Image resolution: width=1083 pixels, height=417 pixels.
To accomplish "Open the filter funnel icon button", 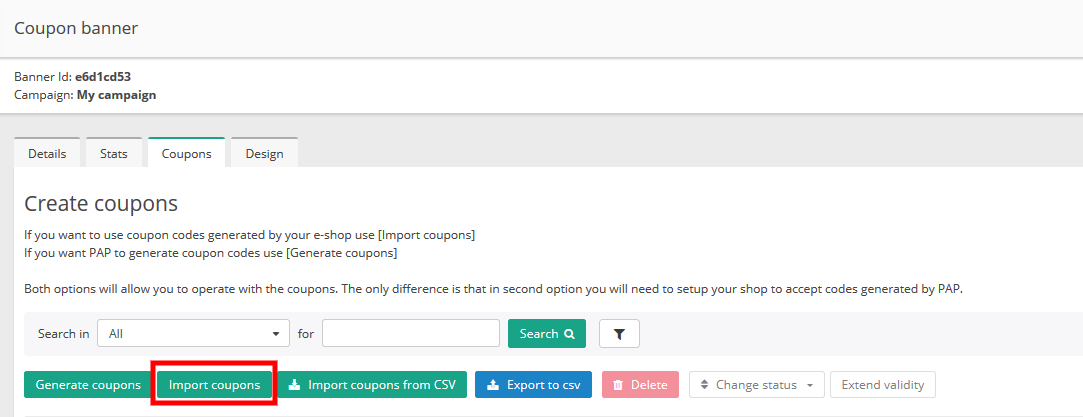I will pos(619,334).
